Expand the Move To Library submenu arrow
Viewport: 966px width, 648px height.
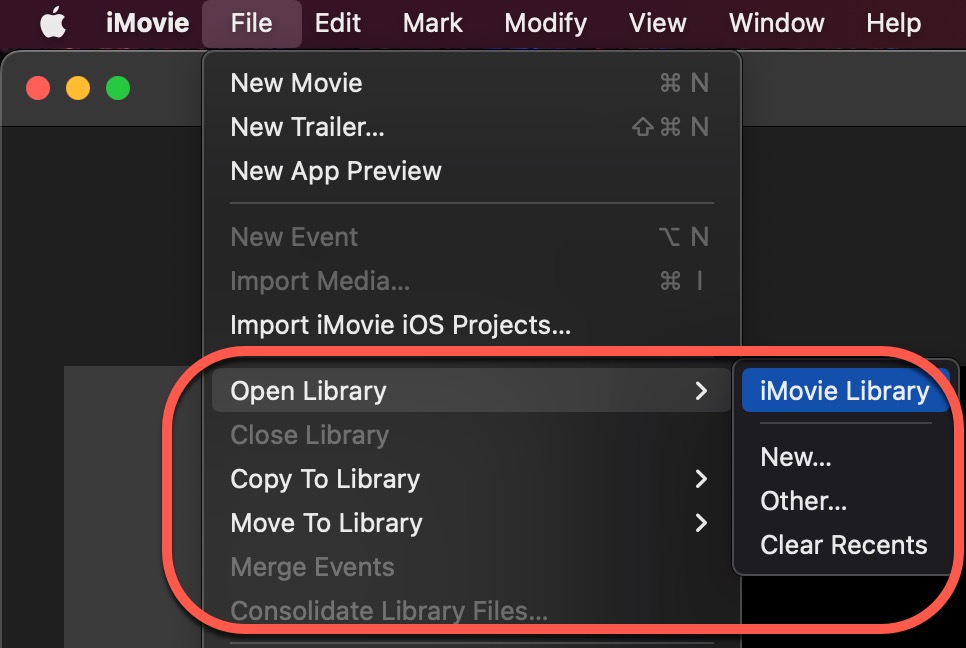(701, 523)
